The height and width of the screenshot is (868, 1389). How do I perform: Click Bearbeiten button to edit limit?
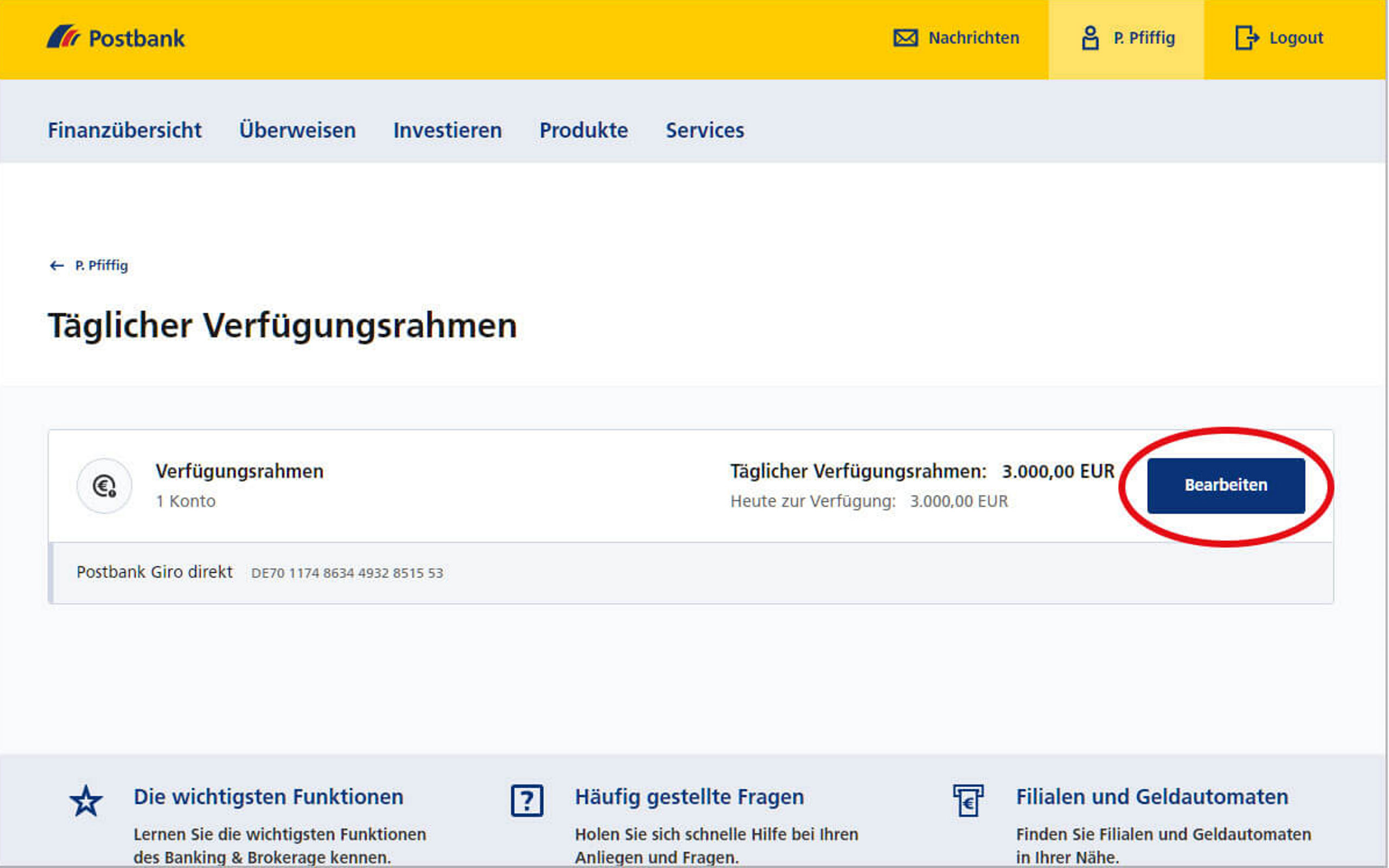[x=1224, y=485]
